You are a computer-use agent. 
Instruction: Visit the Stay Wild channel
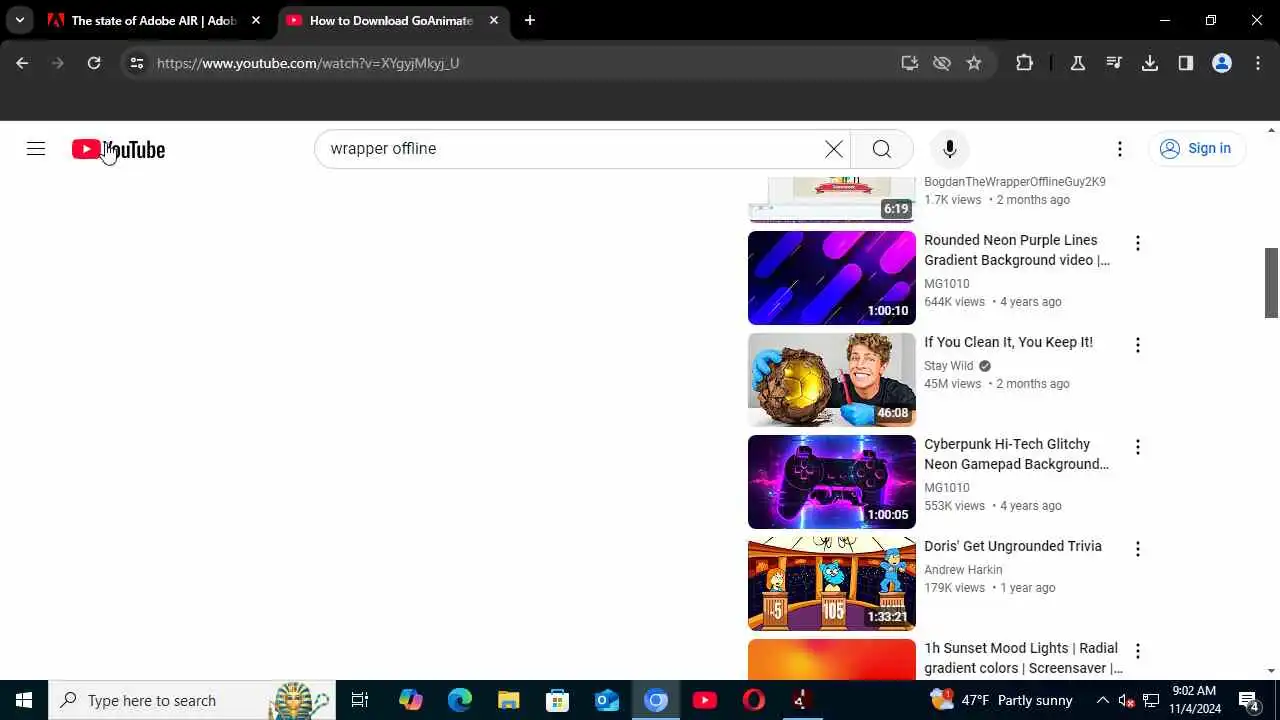tap(948, 366)
